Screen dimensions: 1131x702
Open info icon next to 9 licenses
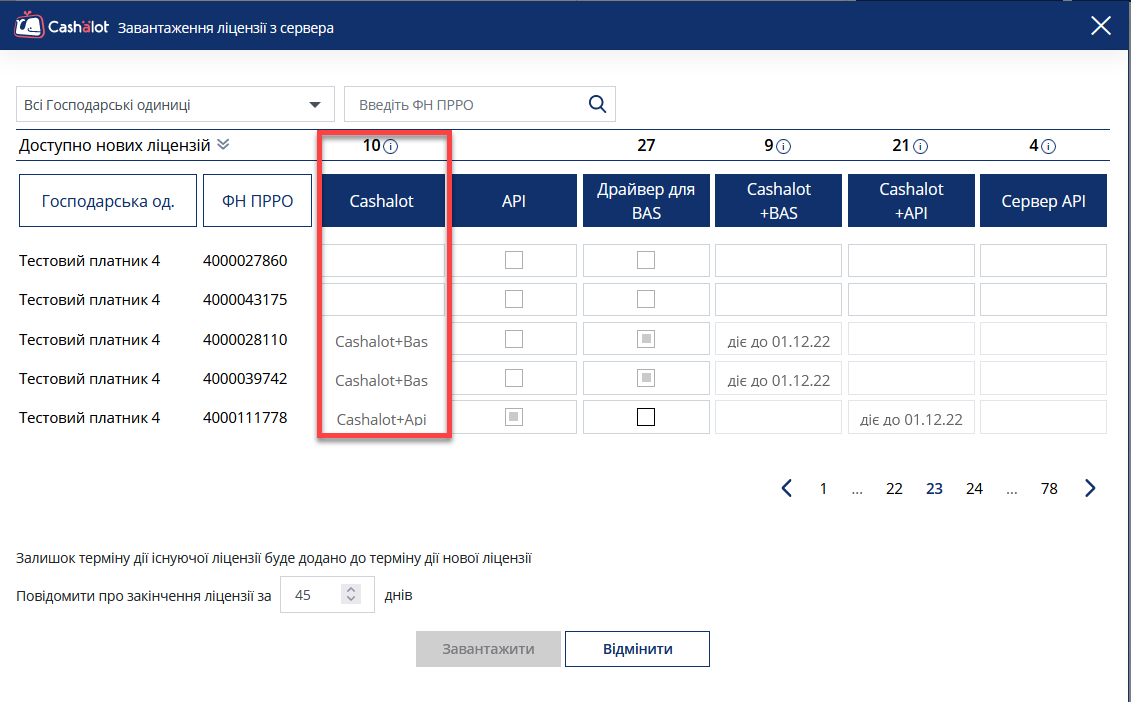pyautogui.click(x=783, y=146)
